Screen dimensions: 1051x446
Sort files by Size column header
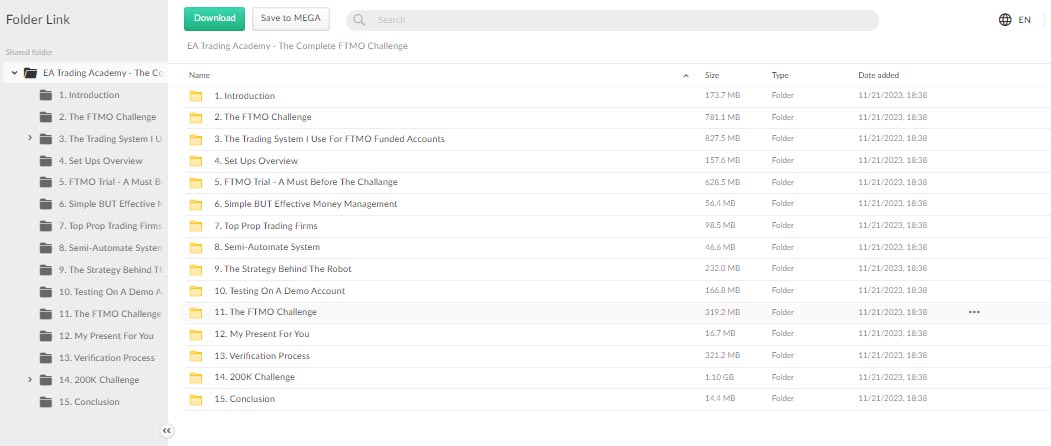[x=712, y=75]
